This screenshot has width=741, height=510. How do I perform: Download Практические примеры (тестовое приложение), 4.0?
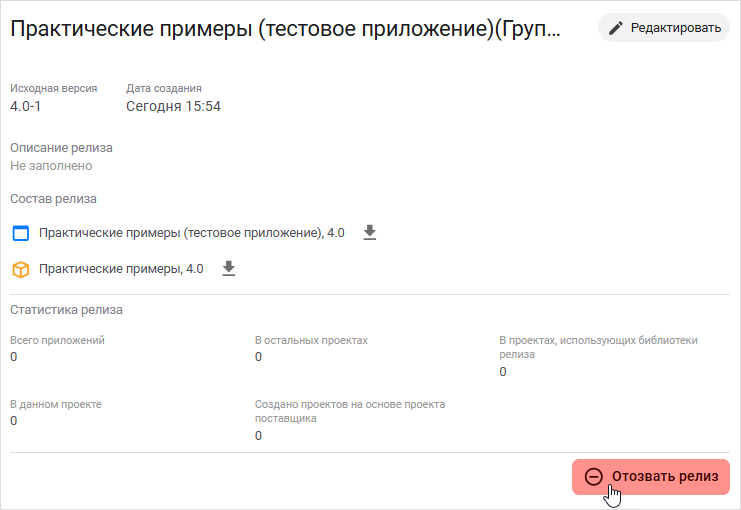pyautogui.click(x=370, y=233)
